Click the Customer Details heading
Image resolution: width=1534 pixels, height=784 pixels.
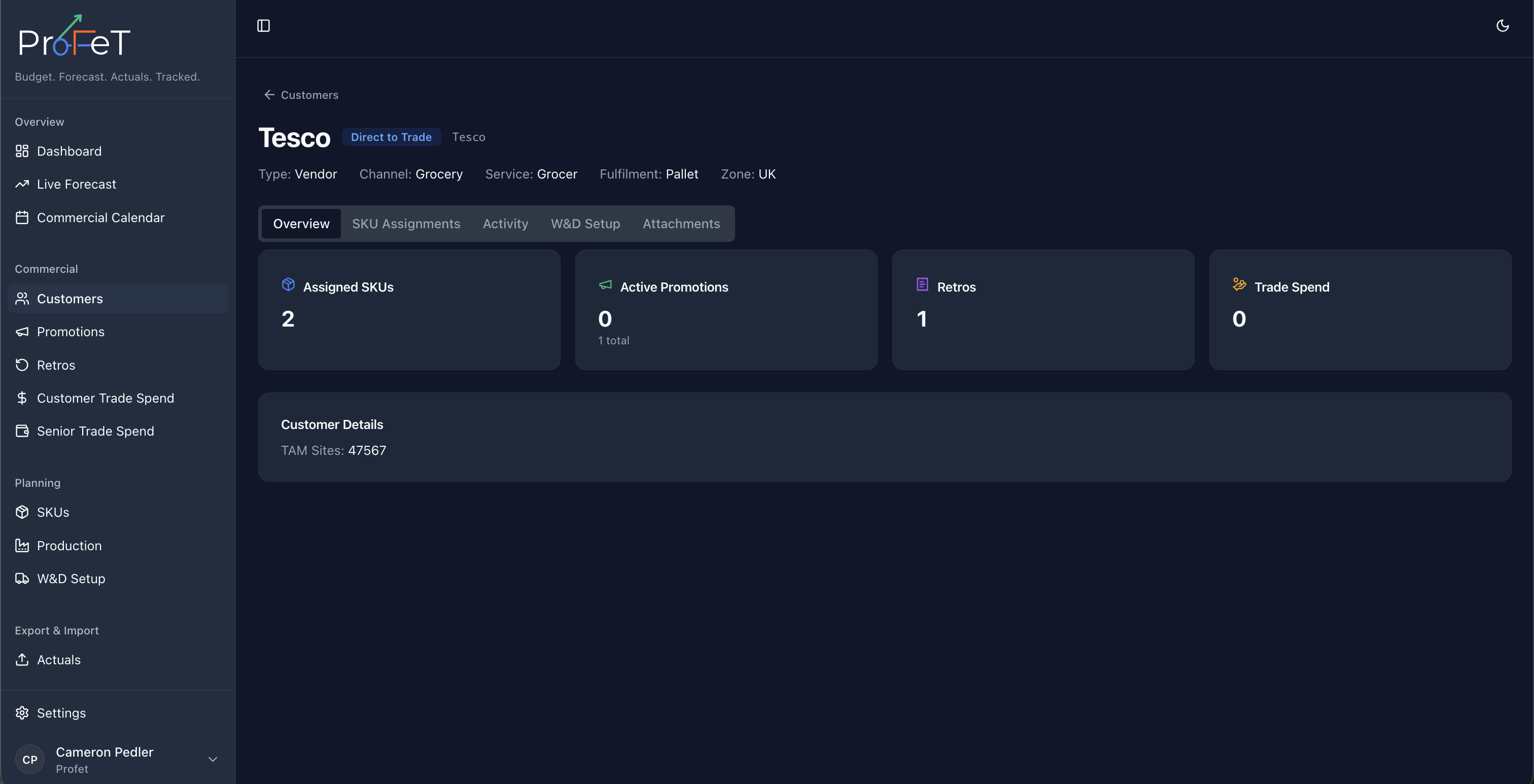pyautogui.click(x=332, y=424)
